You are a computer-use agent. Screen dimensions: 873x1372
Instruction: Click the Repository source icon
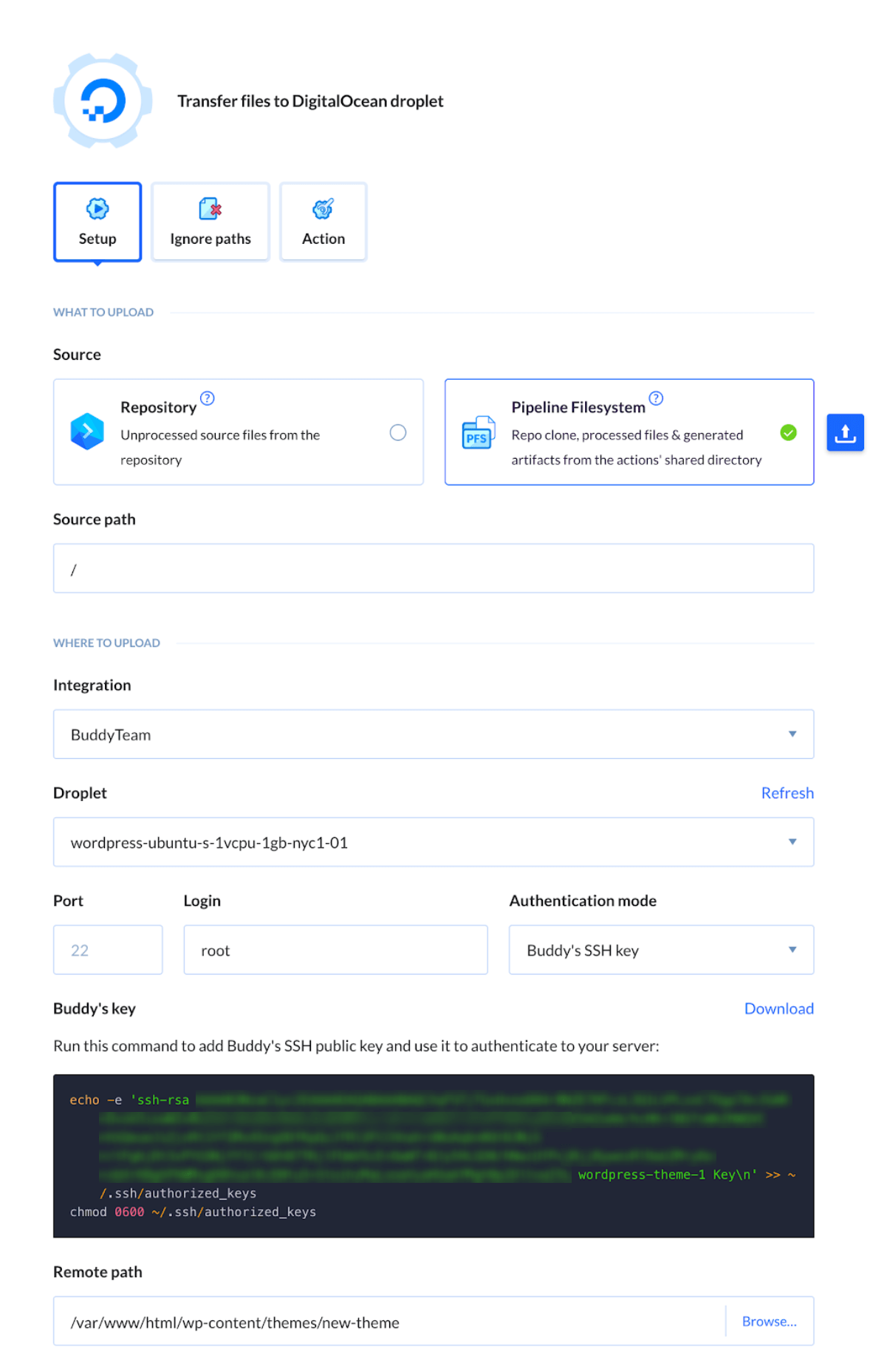[x=87, y=431]
